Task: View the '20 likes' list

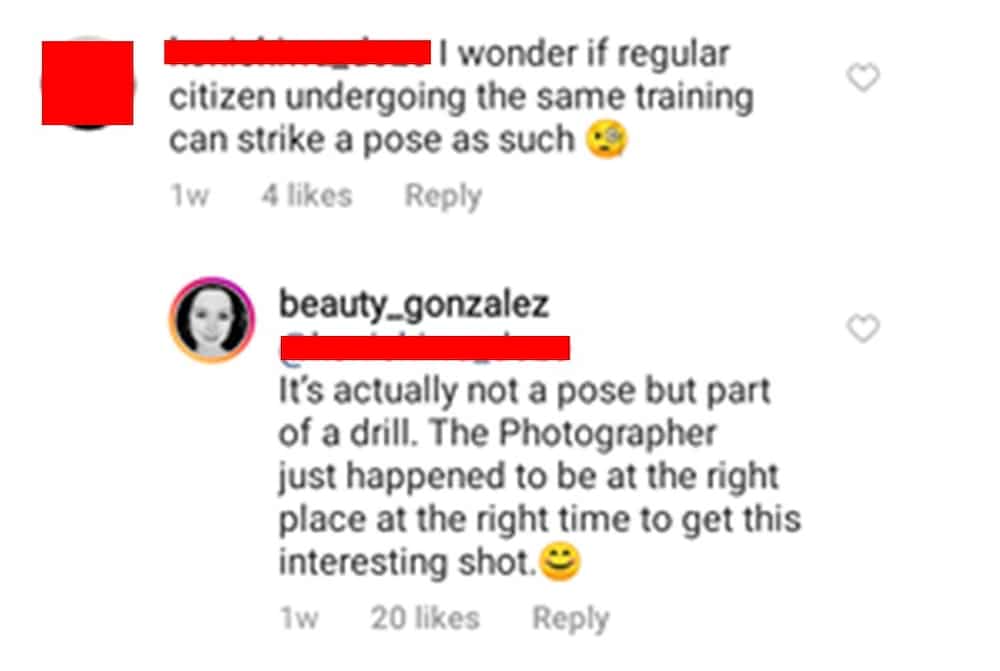Action: tap(425, 618)
